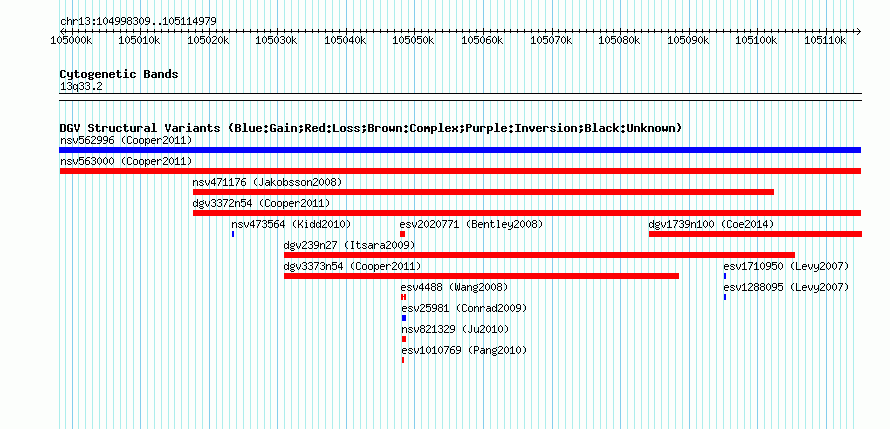Select the red dgv239n27 loss bar
The height and width of the screenshot is (429, 890).
[539, 255]
